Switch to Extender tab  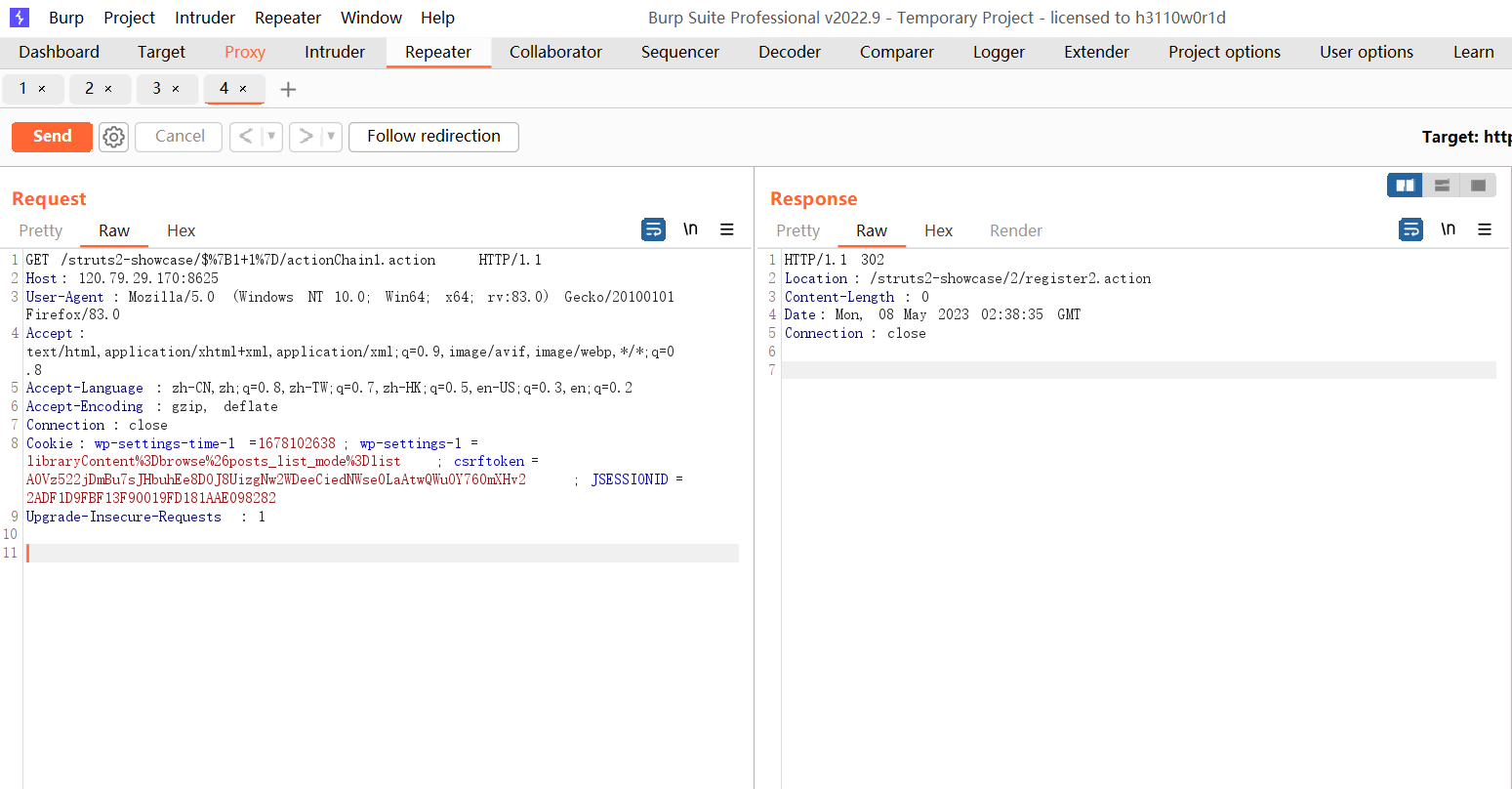(x=1096, y=52)
